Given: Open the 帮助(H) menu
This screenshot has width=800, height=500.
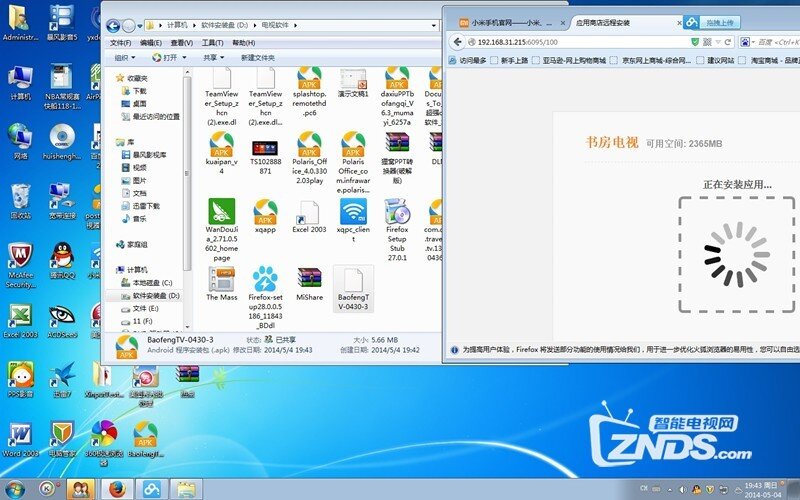Looking at the screenshot, I should [x=243, y=43].
